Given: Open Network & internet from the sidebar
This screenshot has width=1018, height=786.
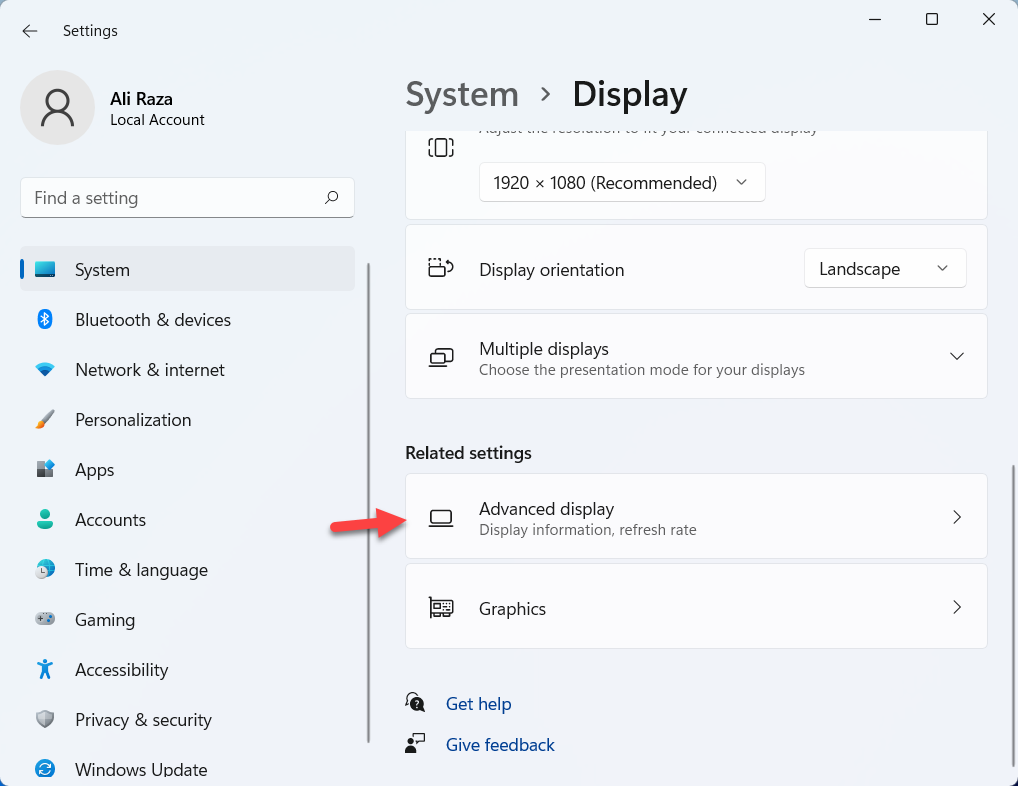Looking at the screenshot, I should 151,369.
